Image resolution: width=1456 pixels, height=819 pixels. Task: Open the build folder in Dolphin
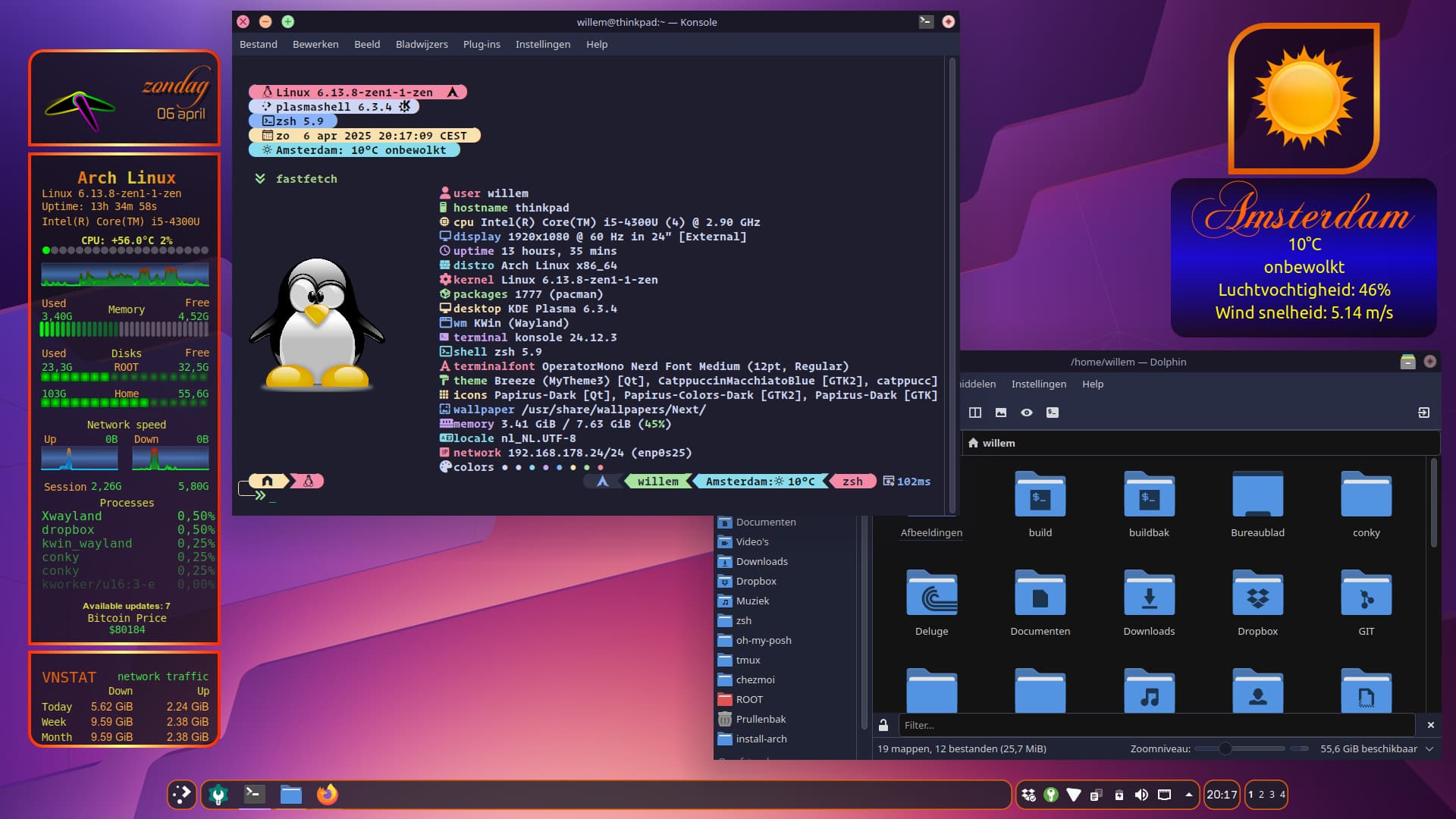[x=1040, y=504]
